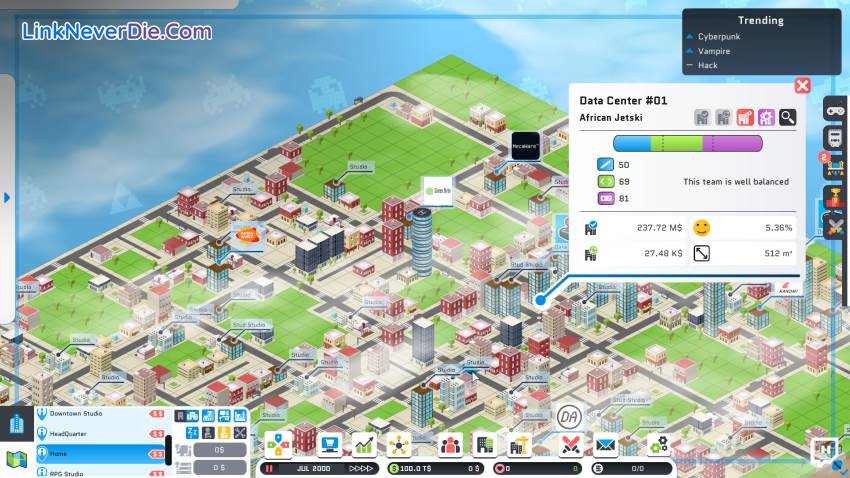Click the fast-forward speed arrows
850x478 pixels.
pyautogui.click(x=362, y=467)
